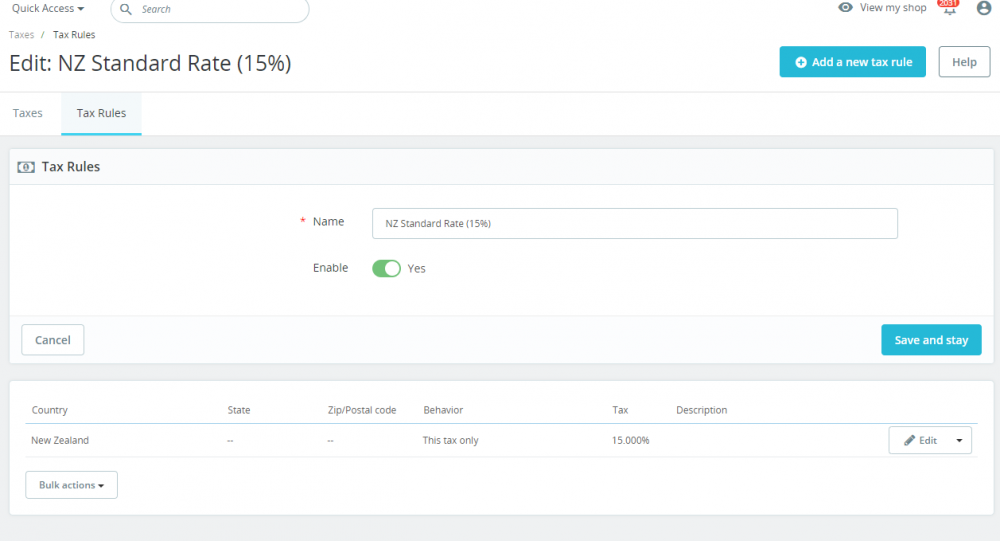The width and height of the screenshot is (1000, 541).
Task: Click the Description column header
Action: [702, 410]
